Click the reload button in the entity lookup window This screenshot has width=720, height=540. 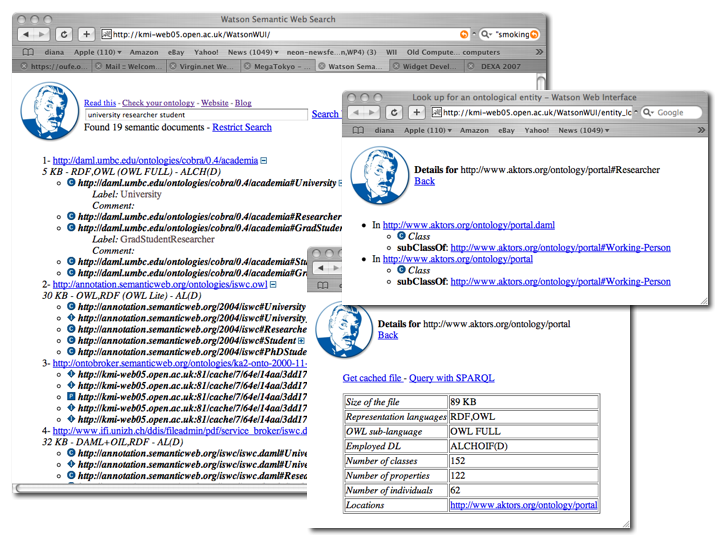tap(394, 113)
